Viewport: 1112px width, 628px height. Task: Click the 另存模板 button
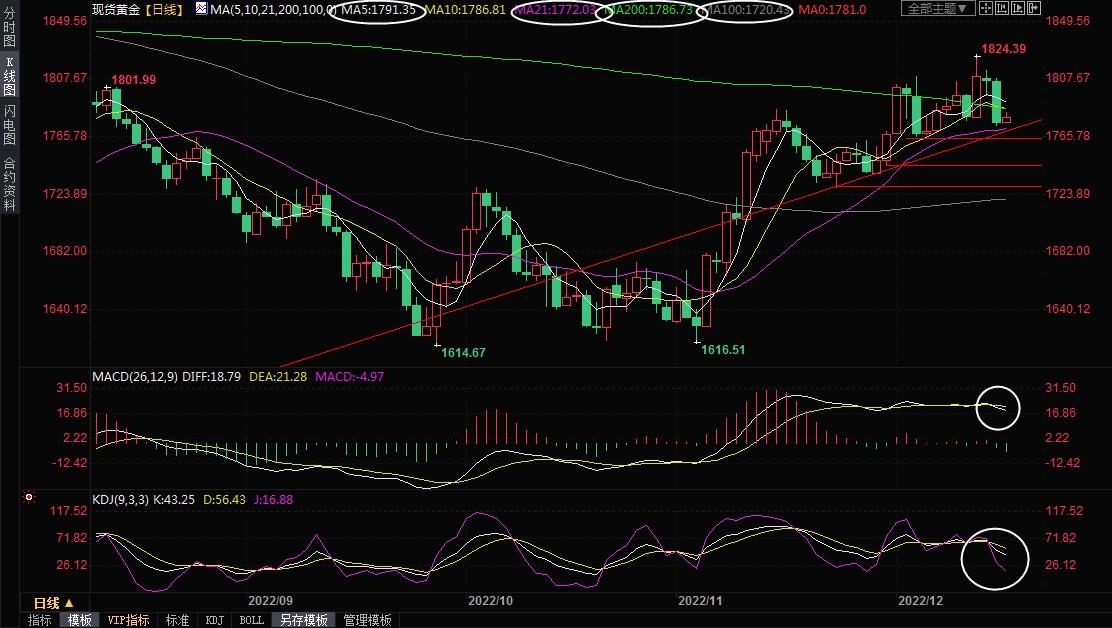pyautogui.click(x=304, y=620)
